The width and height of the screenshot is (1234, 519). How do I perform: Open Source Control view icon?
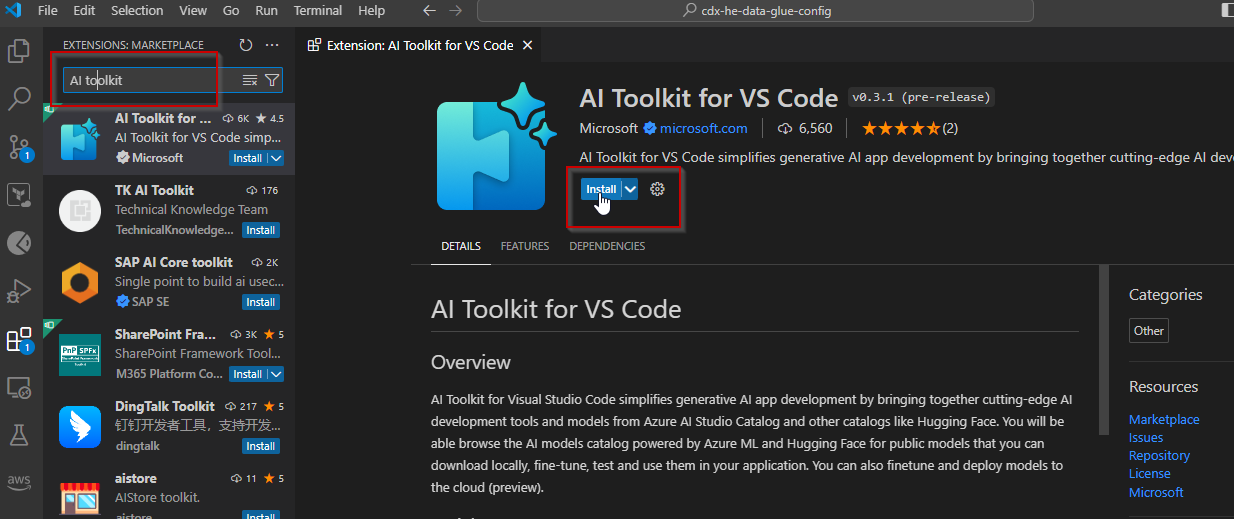(19, 147)
